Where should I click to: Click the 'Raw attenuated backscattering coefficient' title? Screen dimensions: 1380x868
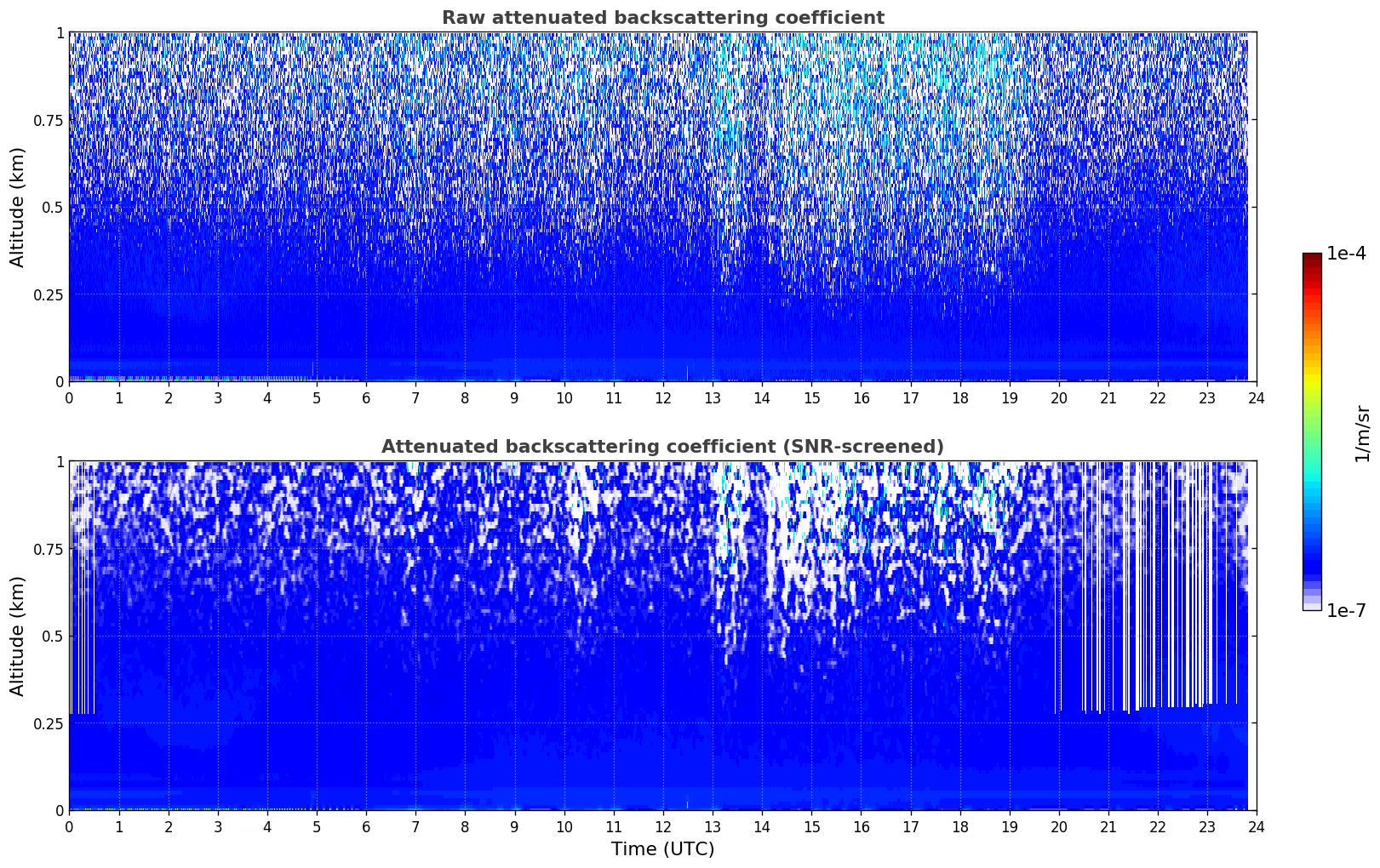coord(662,18)
